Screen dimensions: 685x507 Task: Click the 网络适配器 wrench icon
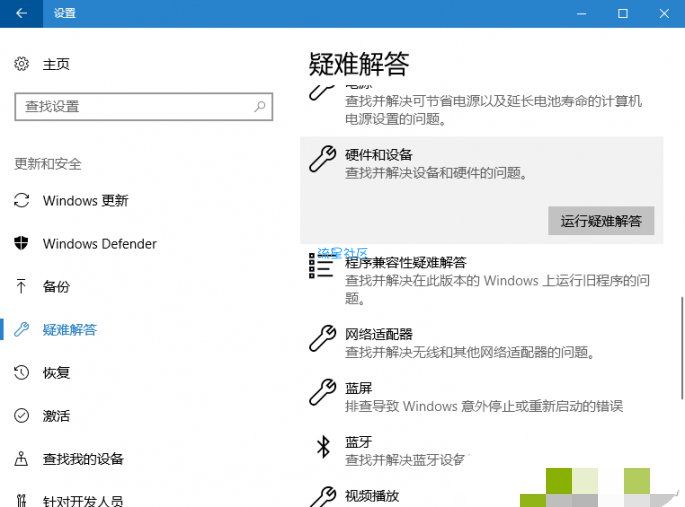coord(322,338)
